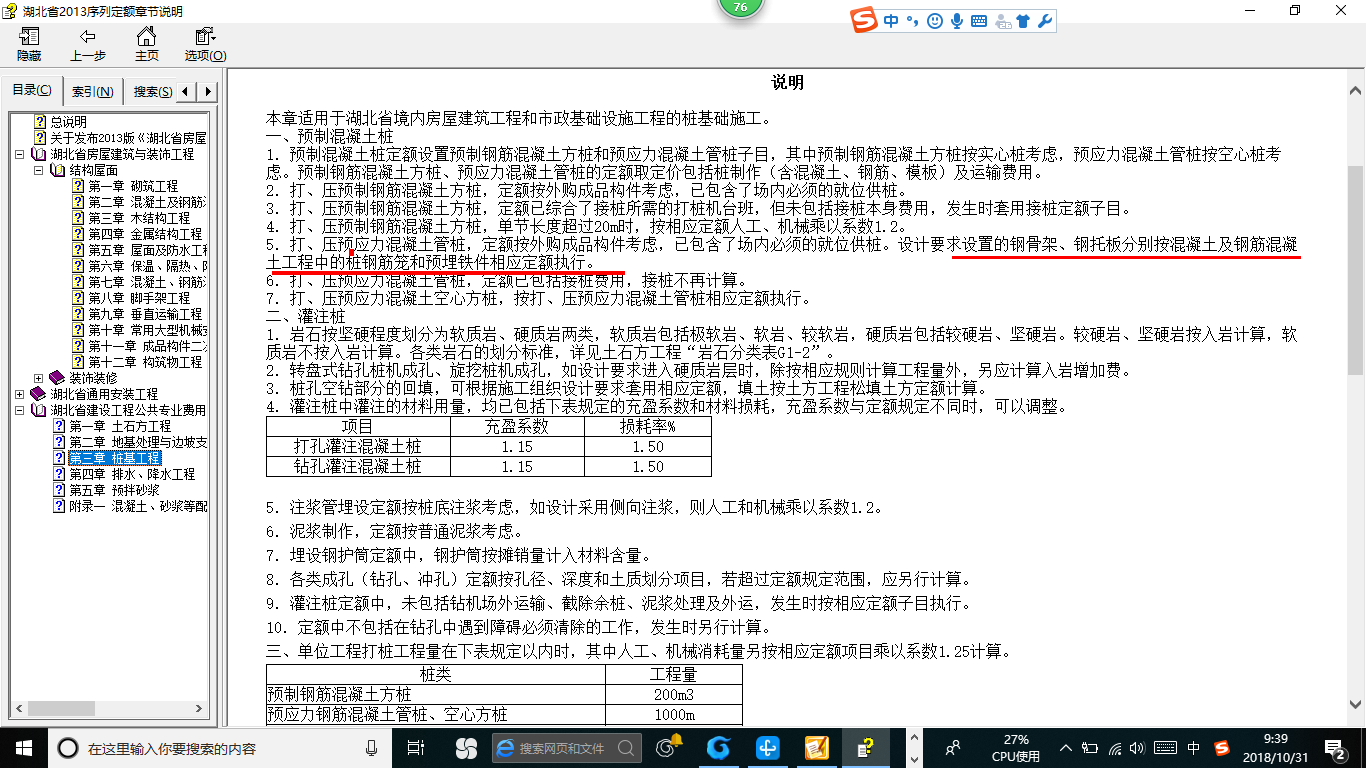Open the help-file app taskbar icon
Viewport: 1366px width, 768px height.
(x=868, y=747)
